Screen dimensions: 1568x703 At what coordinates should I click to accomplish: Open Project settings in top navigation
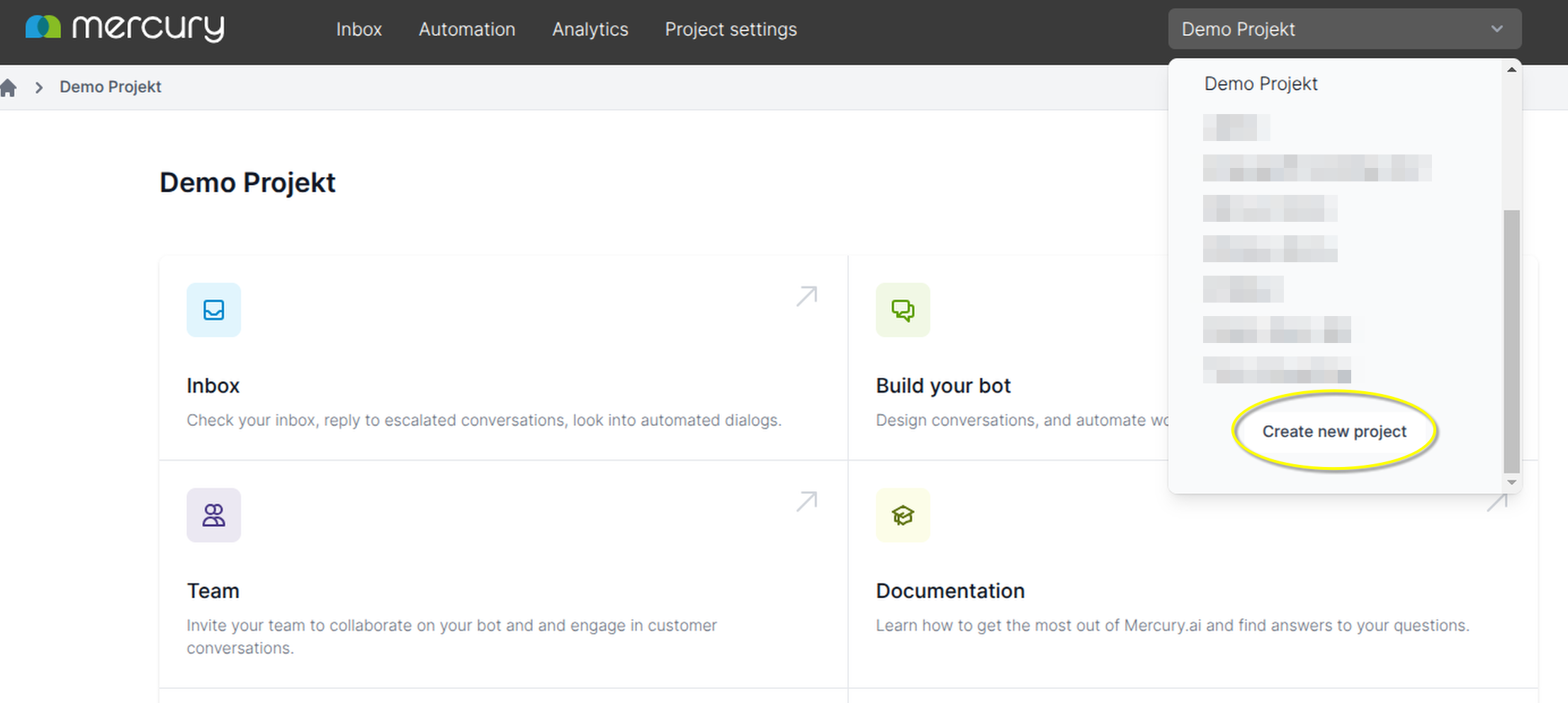pyautogui.click(x=731, y=29)
